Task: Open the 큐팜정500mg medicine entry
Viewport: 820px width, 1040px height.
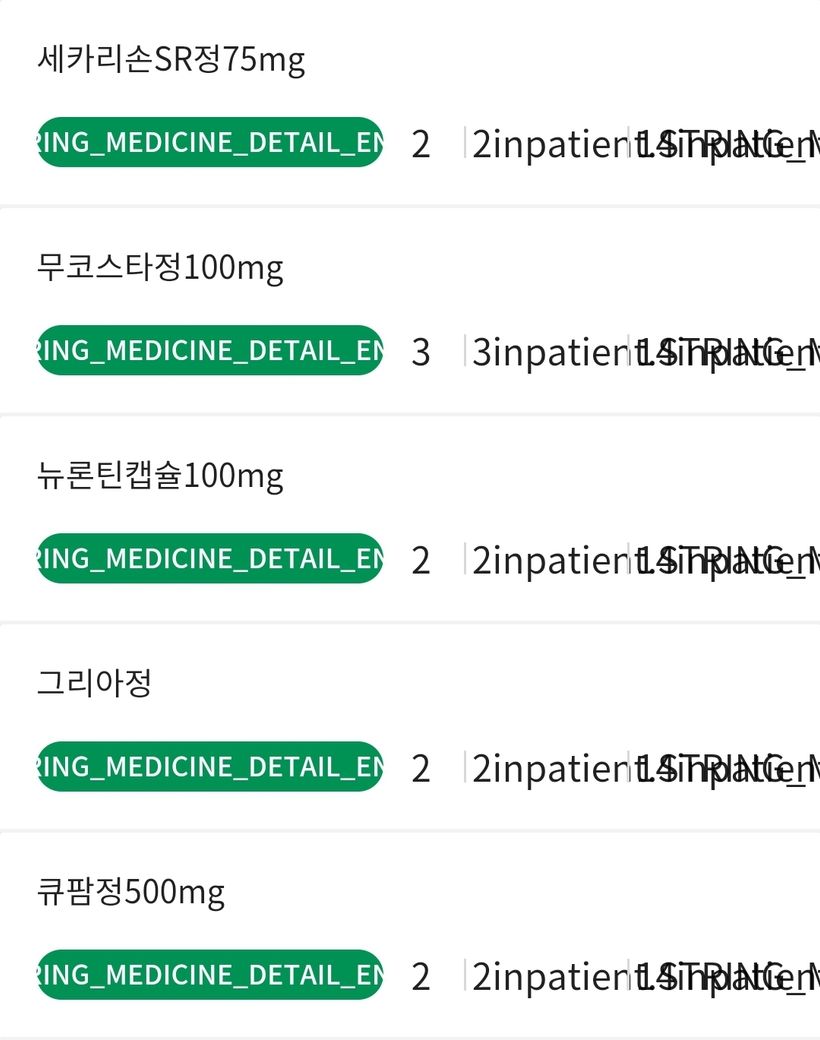Action: pyautogui.click(x=130, y=892)
